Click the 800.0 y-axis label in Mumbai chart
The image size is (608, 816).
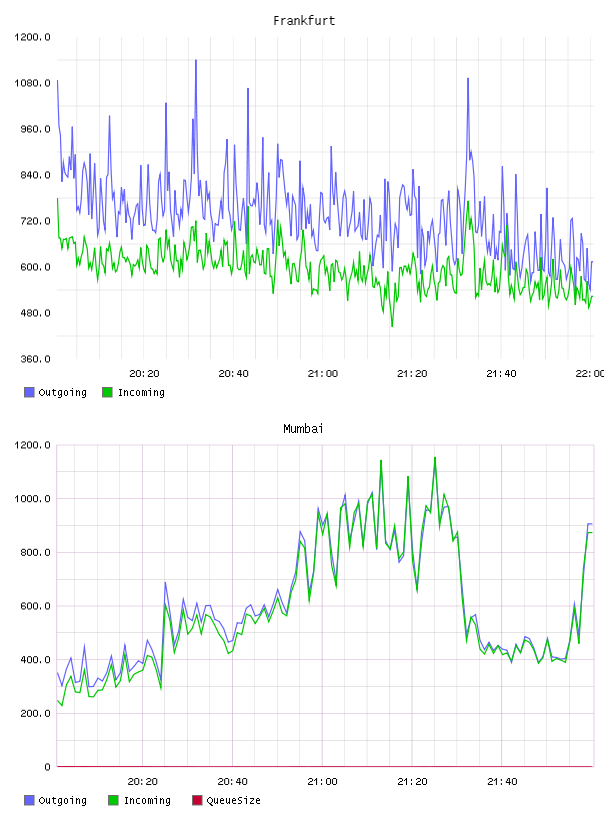click(x=35, y=552)
